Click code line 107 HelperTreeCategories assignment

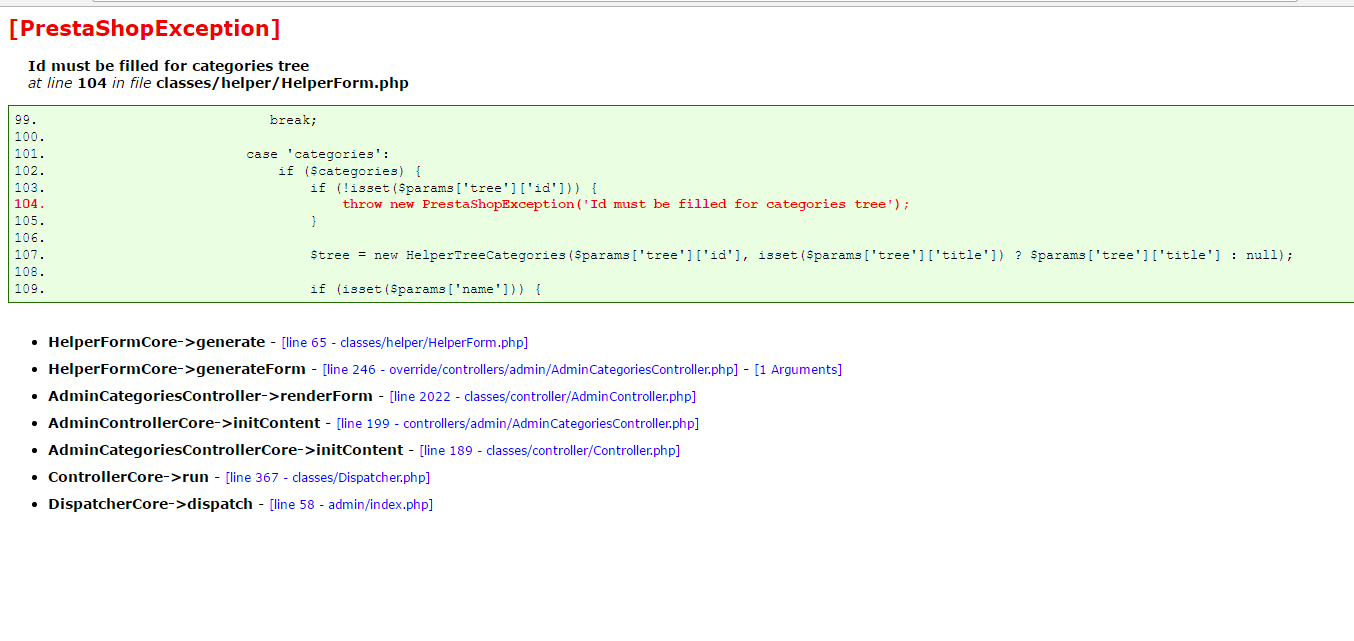tap(802, 255)
